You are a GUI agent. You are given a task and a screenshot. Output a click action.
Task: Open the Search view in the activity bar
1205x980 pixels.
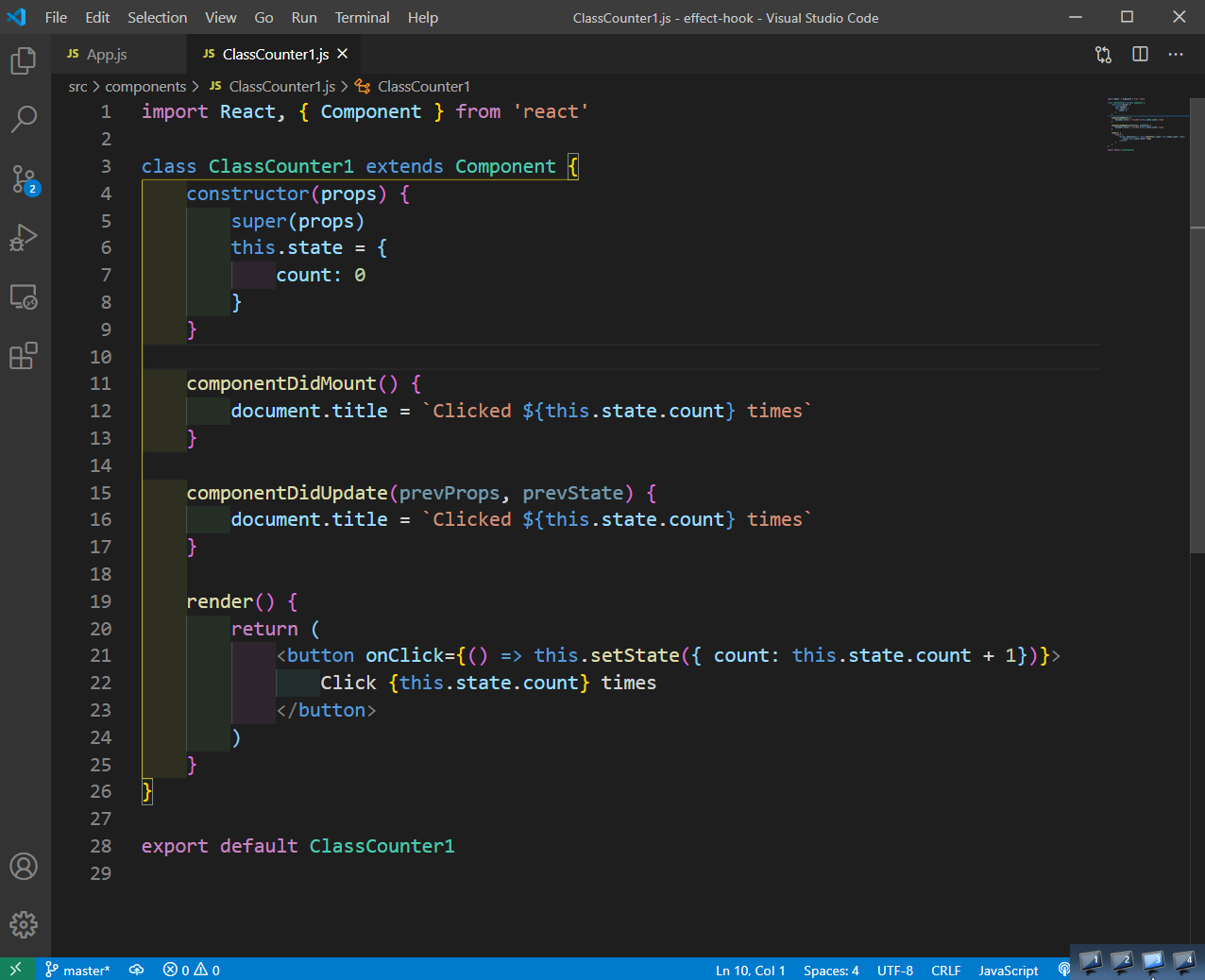(24, 119)
